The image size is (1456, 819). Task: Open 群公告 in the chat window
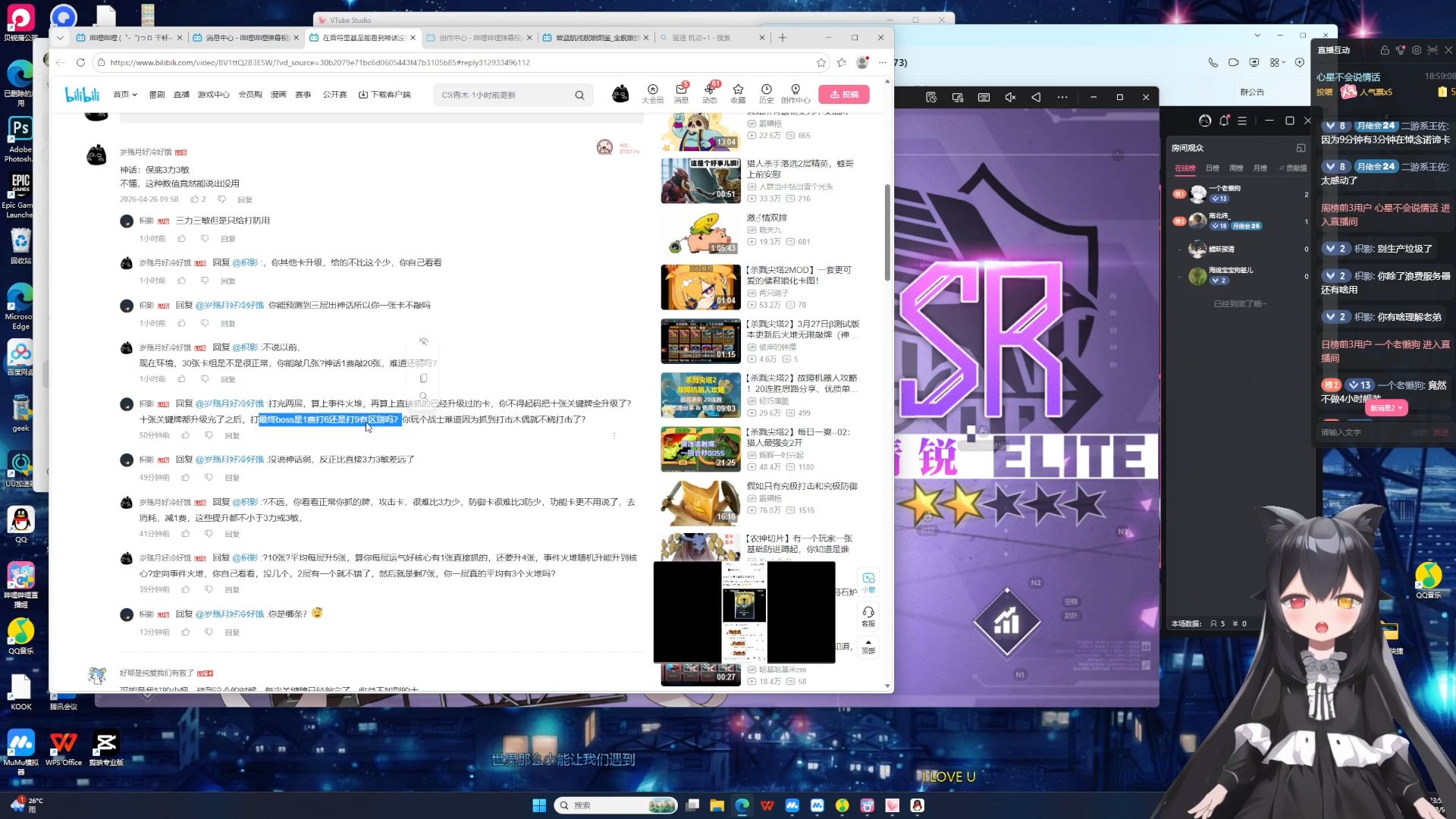point(1252,92)
